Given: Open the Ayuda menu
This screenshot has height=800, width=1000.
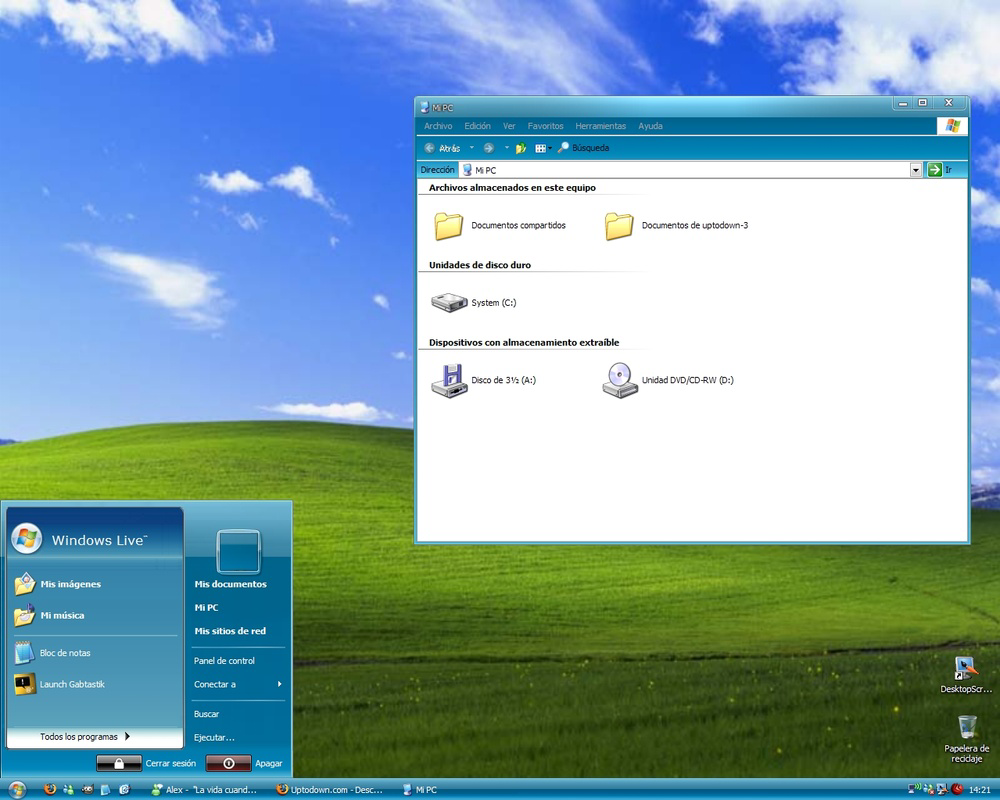Looking at the screenshot, I should tap(651, 126).
